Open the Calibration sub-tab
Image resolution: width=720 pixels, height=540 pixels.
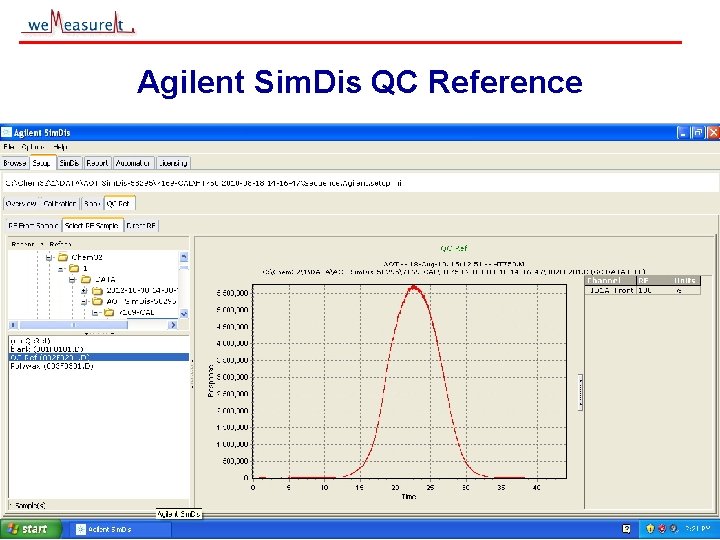pyautogui.click(x=60, y=203)
